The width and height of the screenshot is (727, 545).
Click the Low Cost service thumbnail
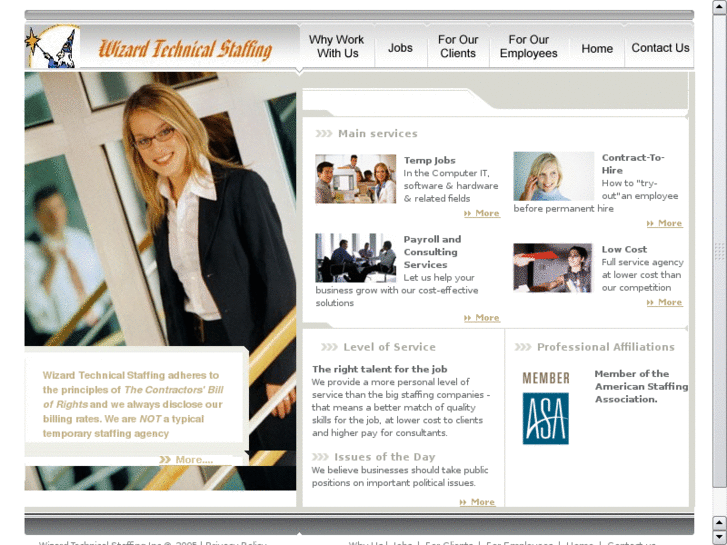pyautogui.click(x=553, y=268)
